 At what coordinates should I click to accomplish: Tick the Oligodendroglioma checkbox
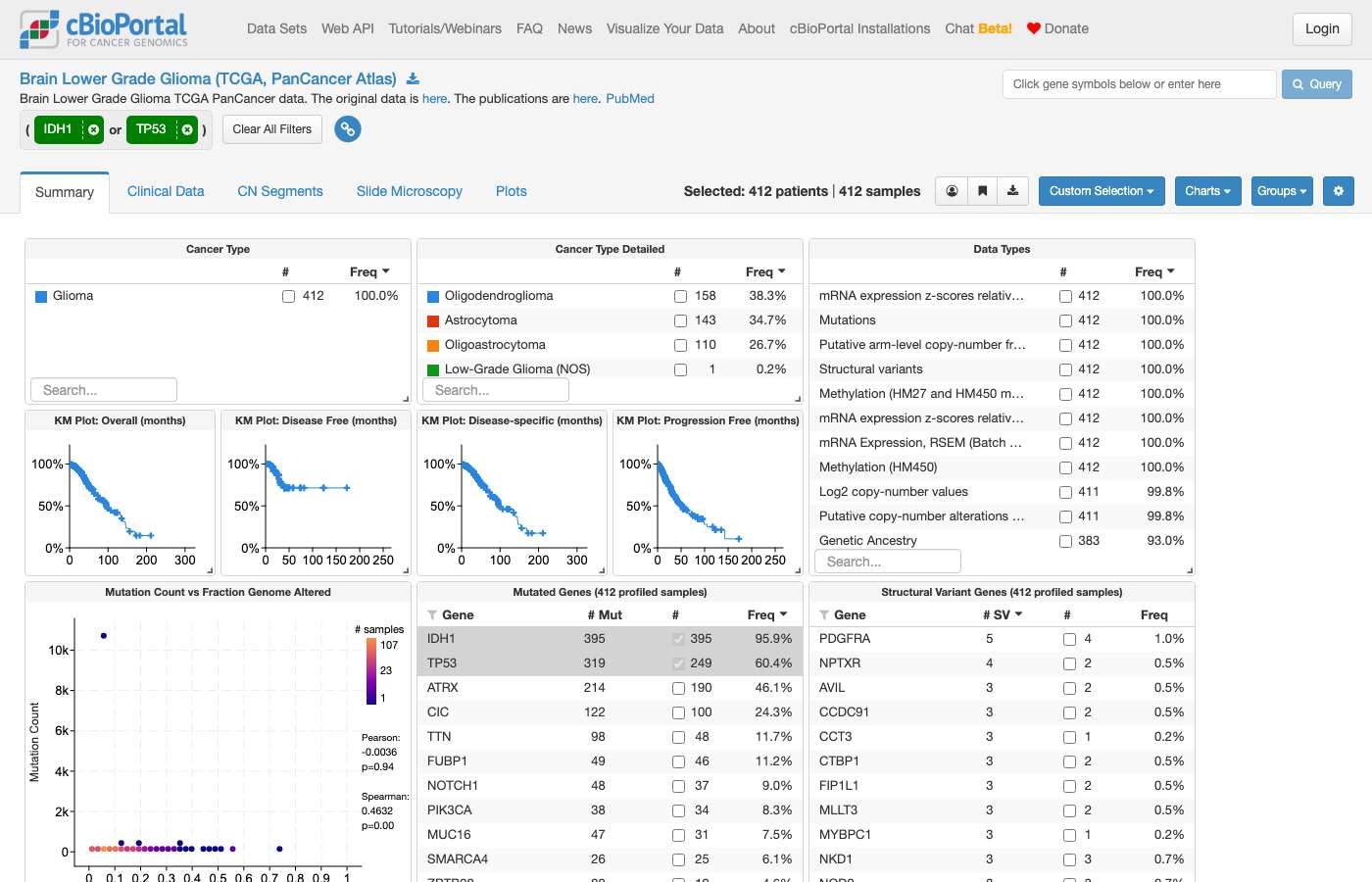point(680,296)
